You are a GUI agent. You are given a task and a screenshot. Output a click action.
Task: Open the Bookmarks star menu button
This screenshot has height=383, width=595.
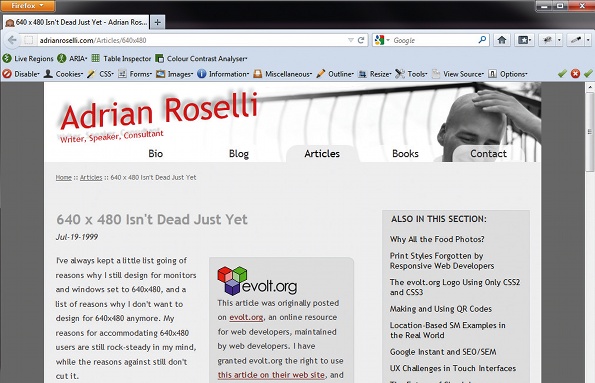(x=524, y=40)
